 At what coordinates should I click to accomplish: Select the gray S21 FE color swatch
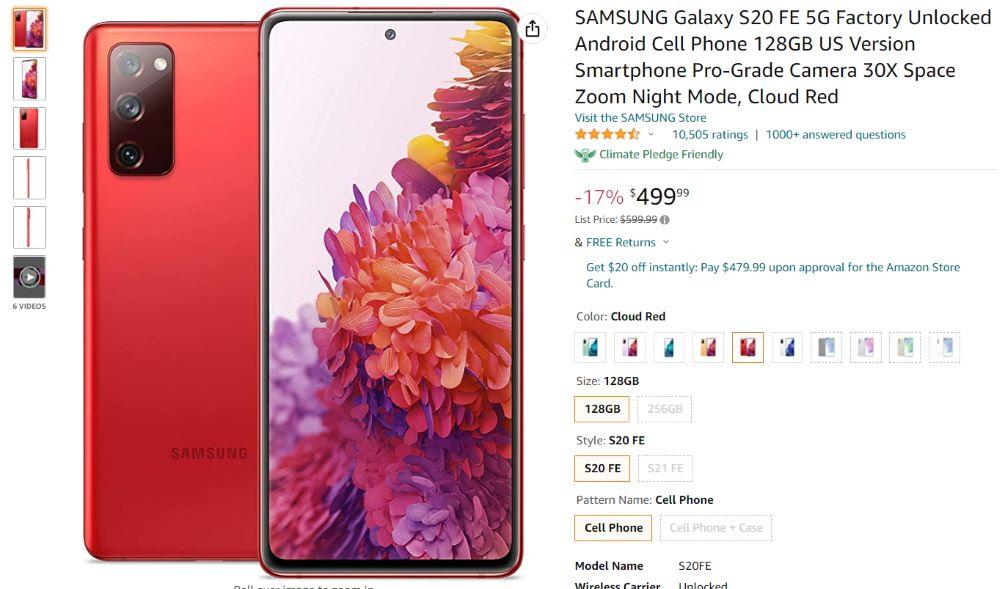pyautogui.click(x=826, y=347)
